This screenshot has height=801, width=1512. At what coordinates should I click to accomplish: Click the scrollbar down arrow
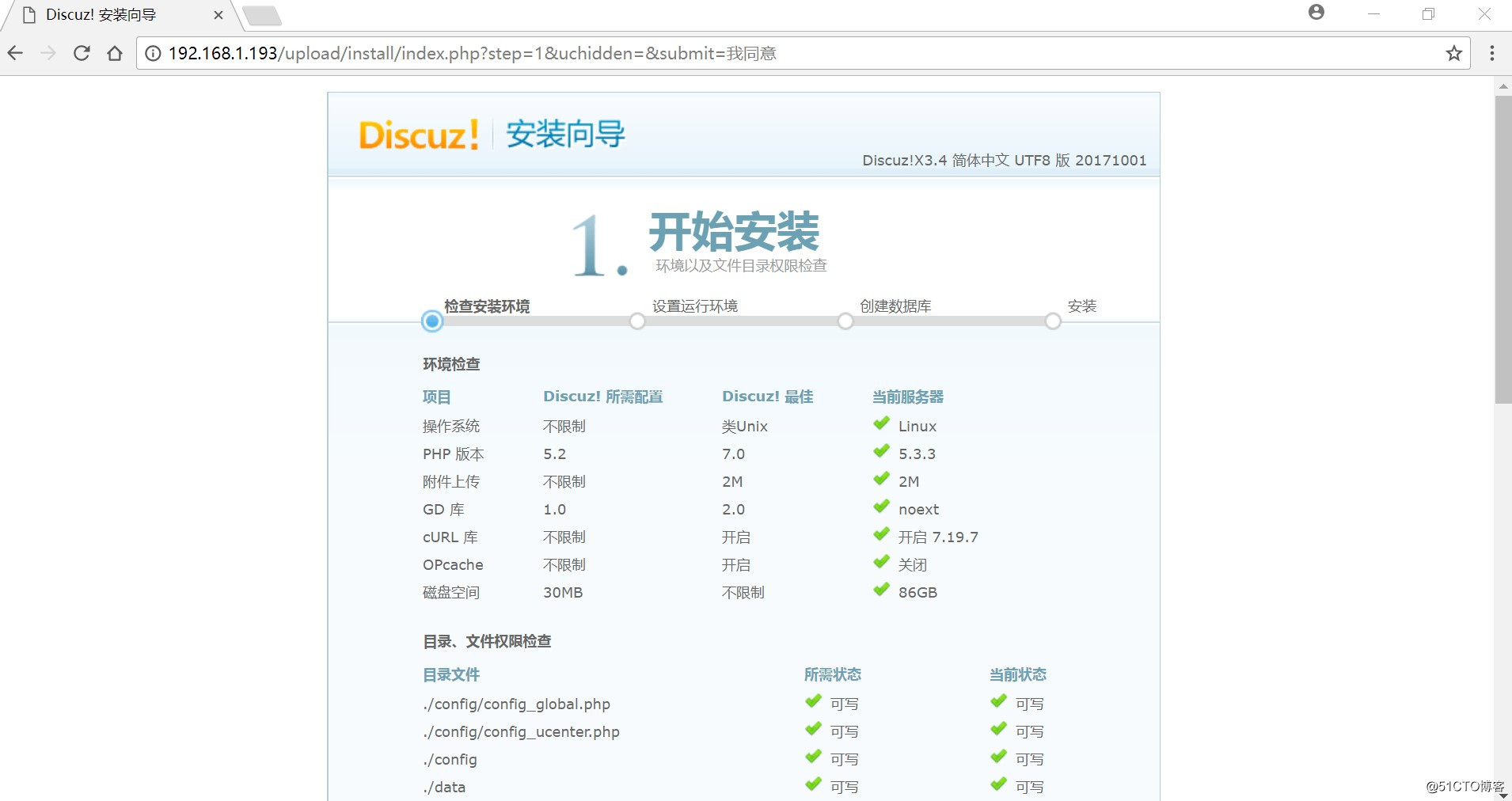[x=1503, y=795]
